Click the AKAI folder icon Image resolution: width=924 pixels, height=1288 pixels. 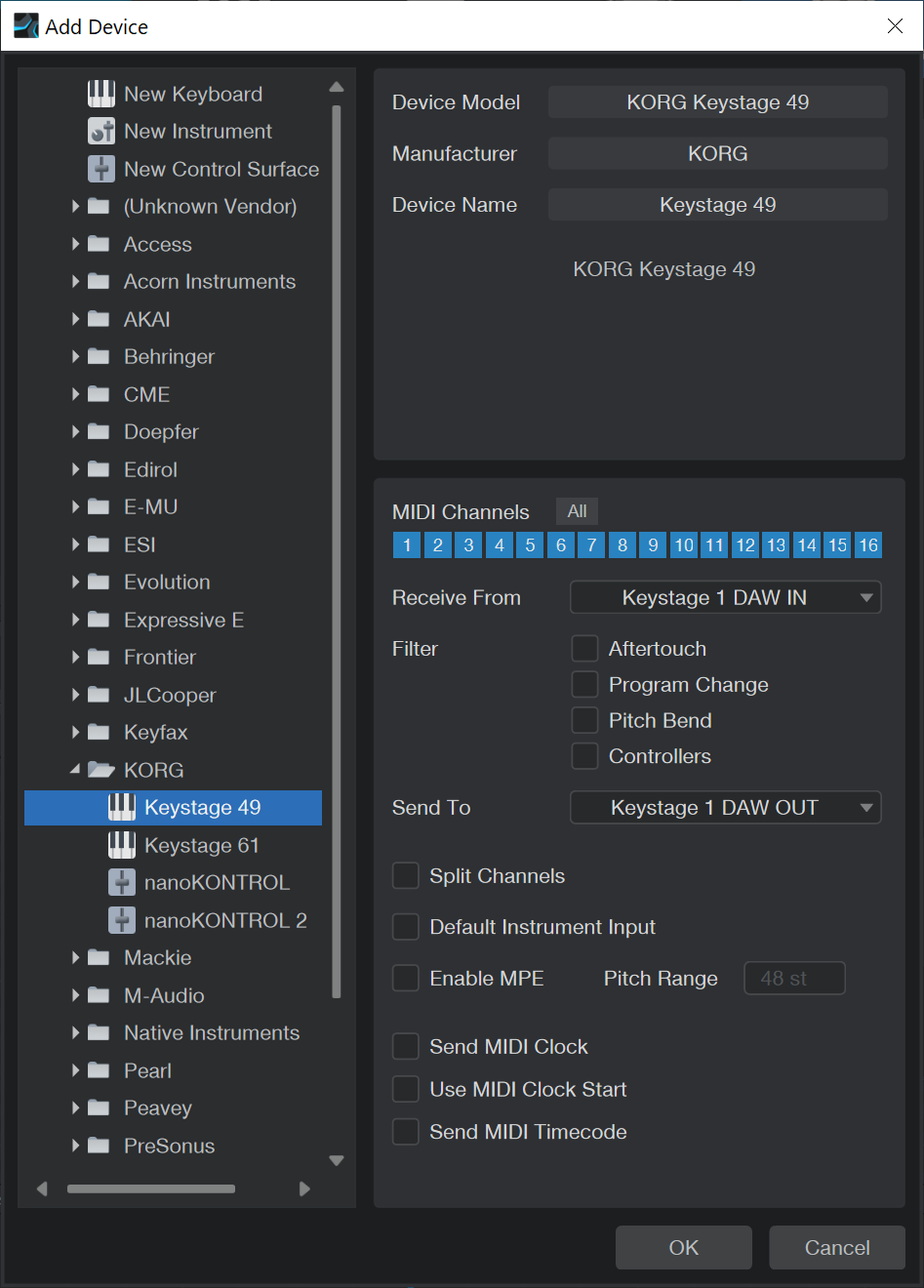point(99,319)
